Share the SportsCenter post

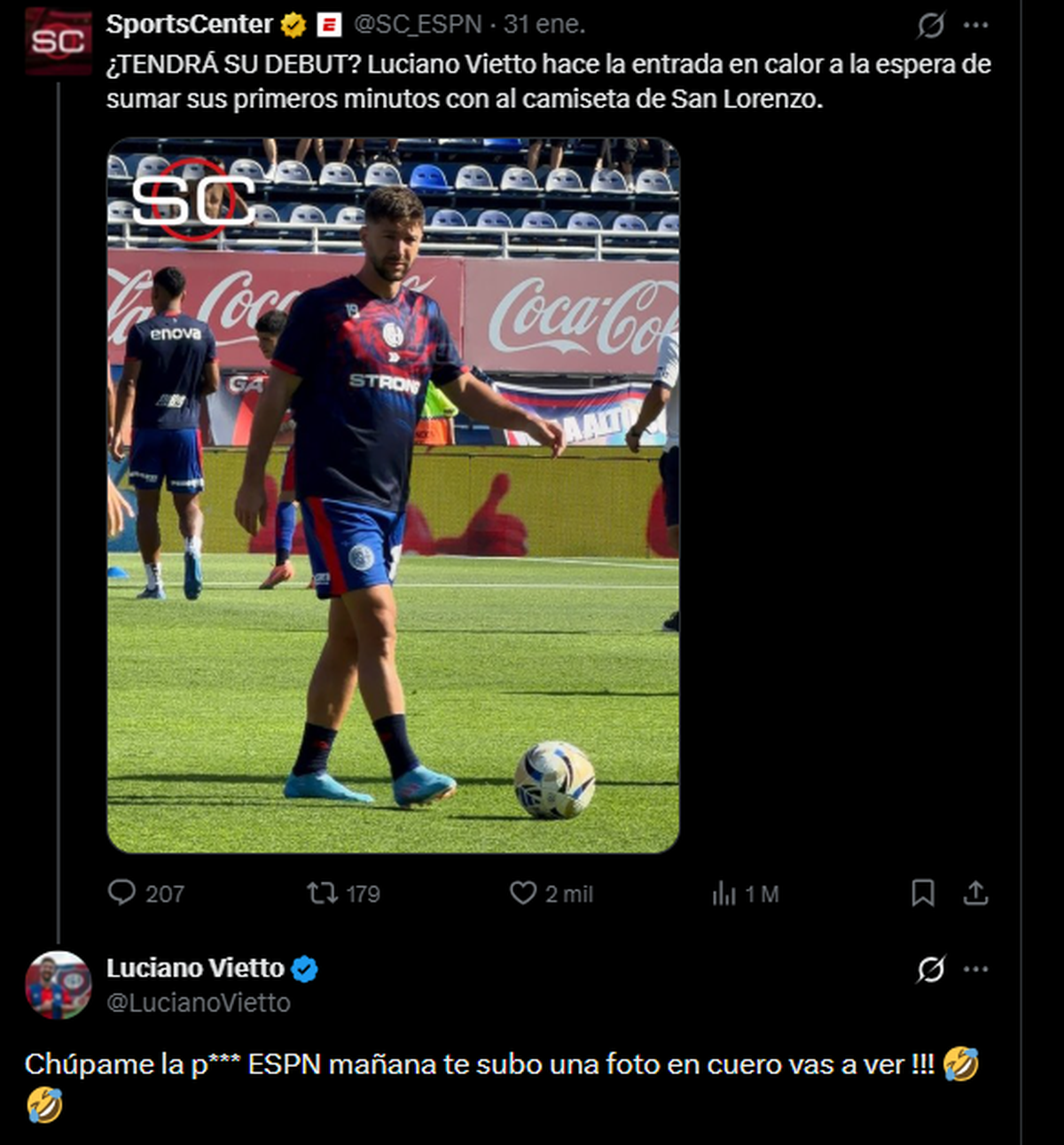[975, 892]
